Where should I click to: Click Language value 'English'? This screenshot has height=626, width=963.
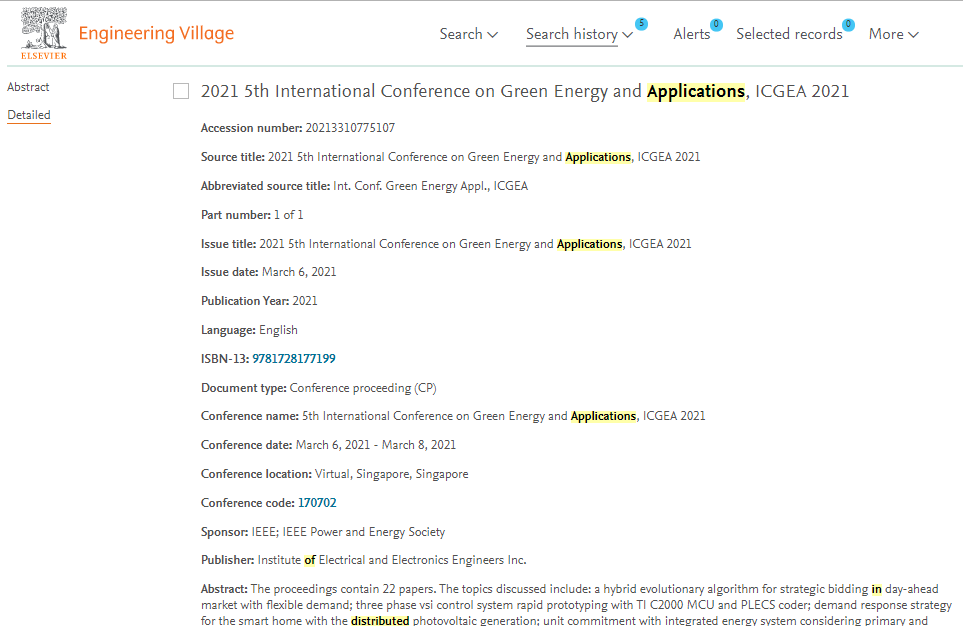[278, 330]
